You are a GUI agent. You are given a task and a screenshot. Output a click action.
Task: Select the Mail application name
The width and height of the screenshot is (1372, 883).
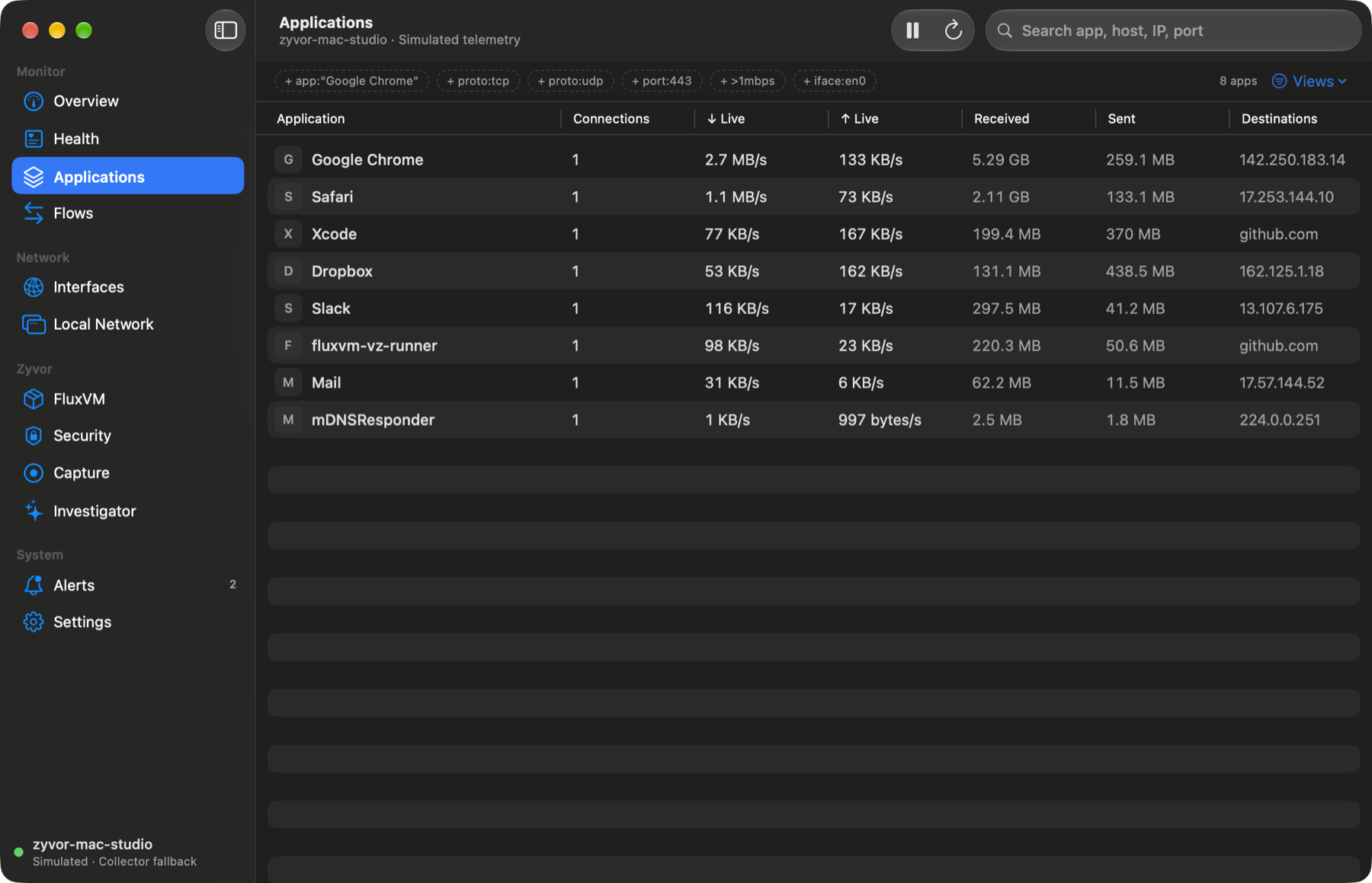[326, 382]
